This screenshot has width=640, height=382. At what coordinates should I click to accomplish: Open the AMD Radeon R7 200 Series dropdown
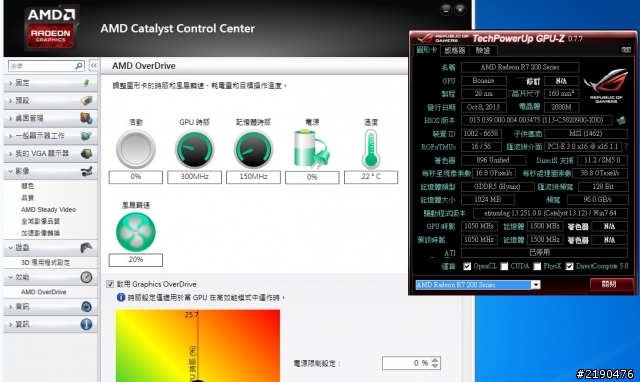tap(536, 284)
